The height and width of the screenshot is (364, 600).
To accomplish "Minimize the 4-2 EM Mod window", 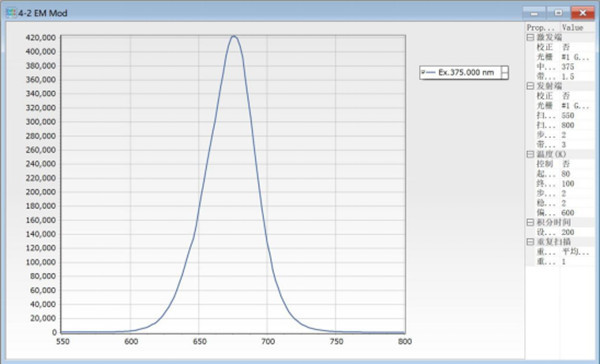I will pyautogui.click(x=534, y=13).
